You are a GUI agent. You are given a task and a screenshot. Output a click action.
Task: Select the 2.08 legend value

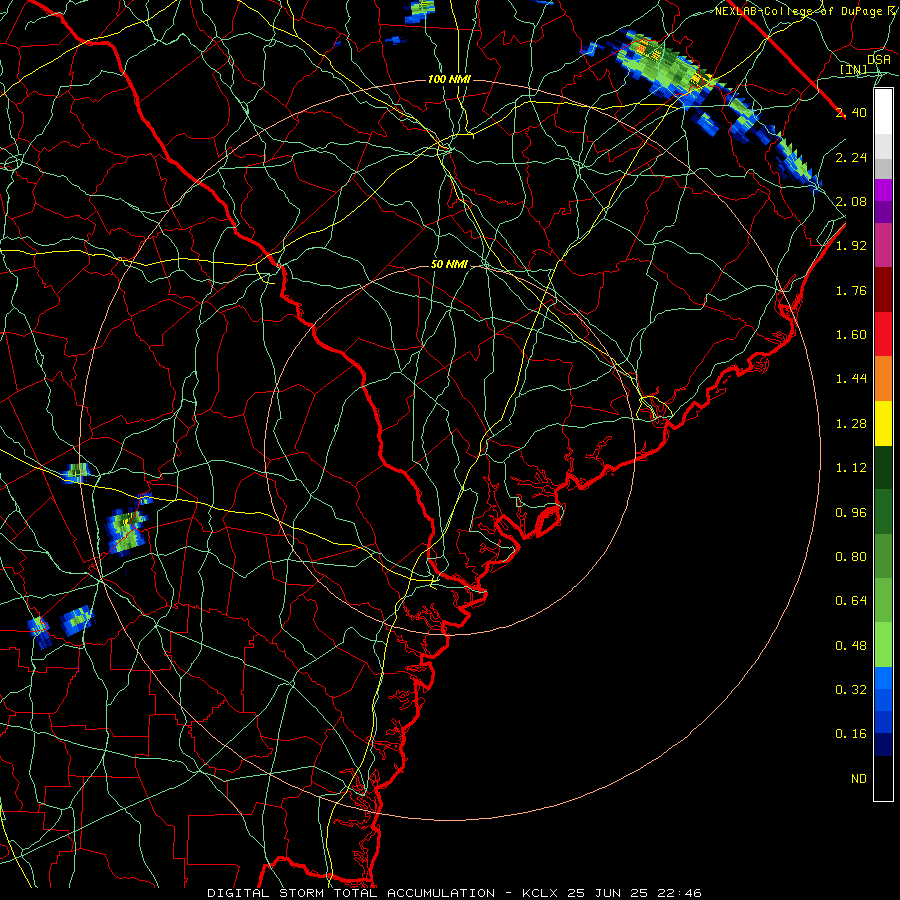851,201
